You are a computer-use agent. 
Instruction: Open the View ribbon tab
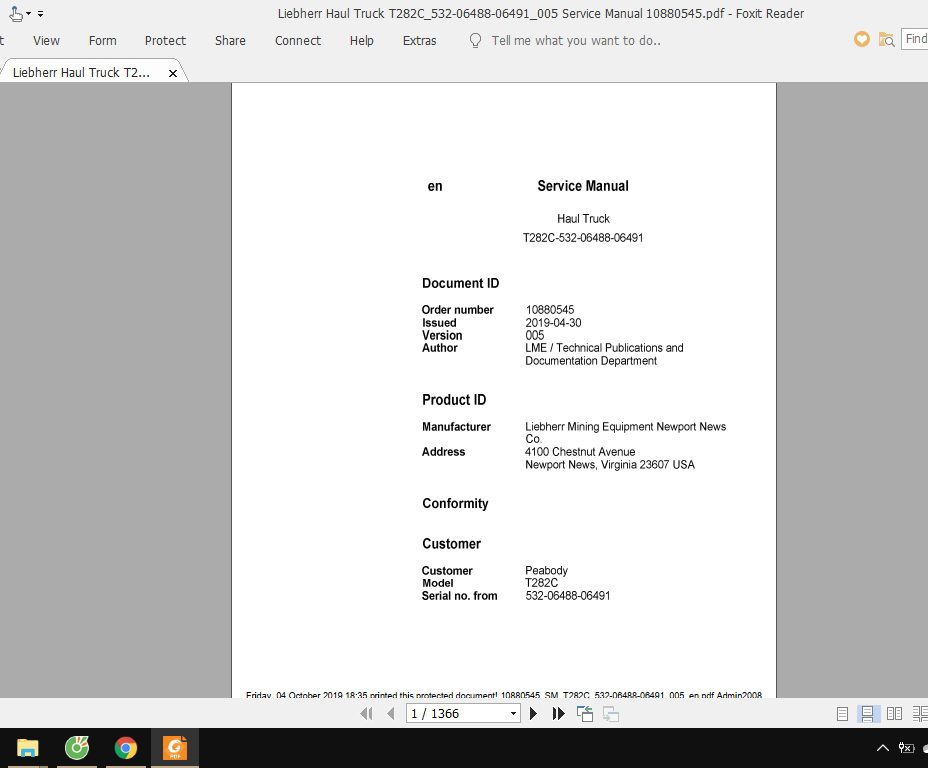(46, 40)
